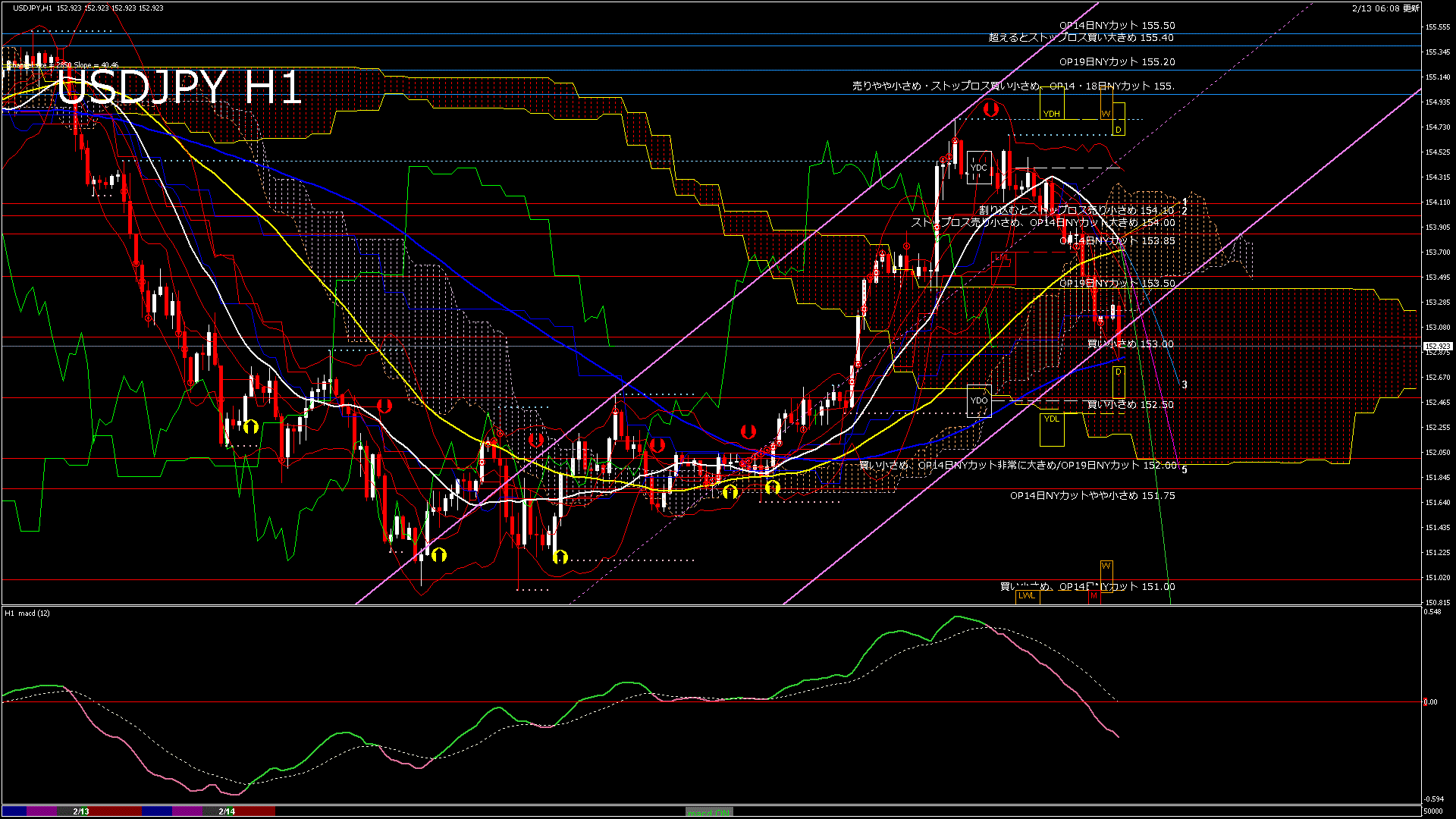Click the 150.815 price axis label
Image resolution: width=1456 pixels, height=819 pixels.
tap(1438, 603)
